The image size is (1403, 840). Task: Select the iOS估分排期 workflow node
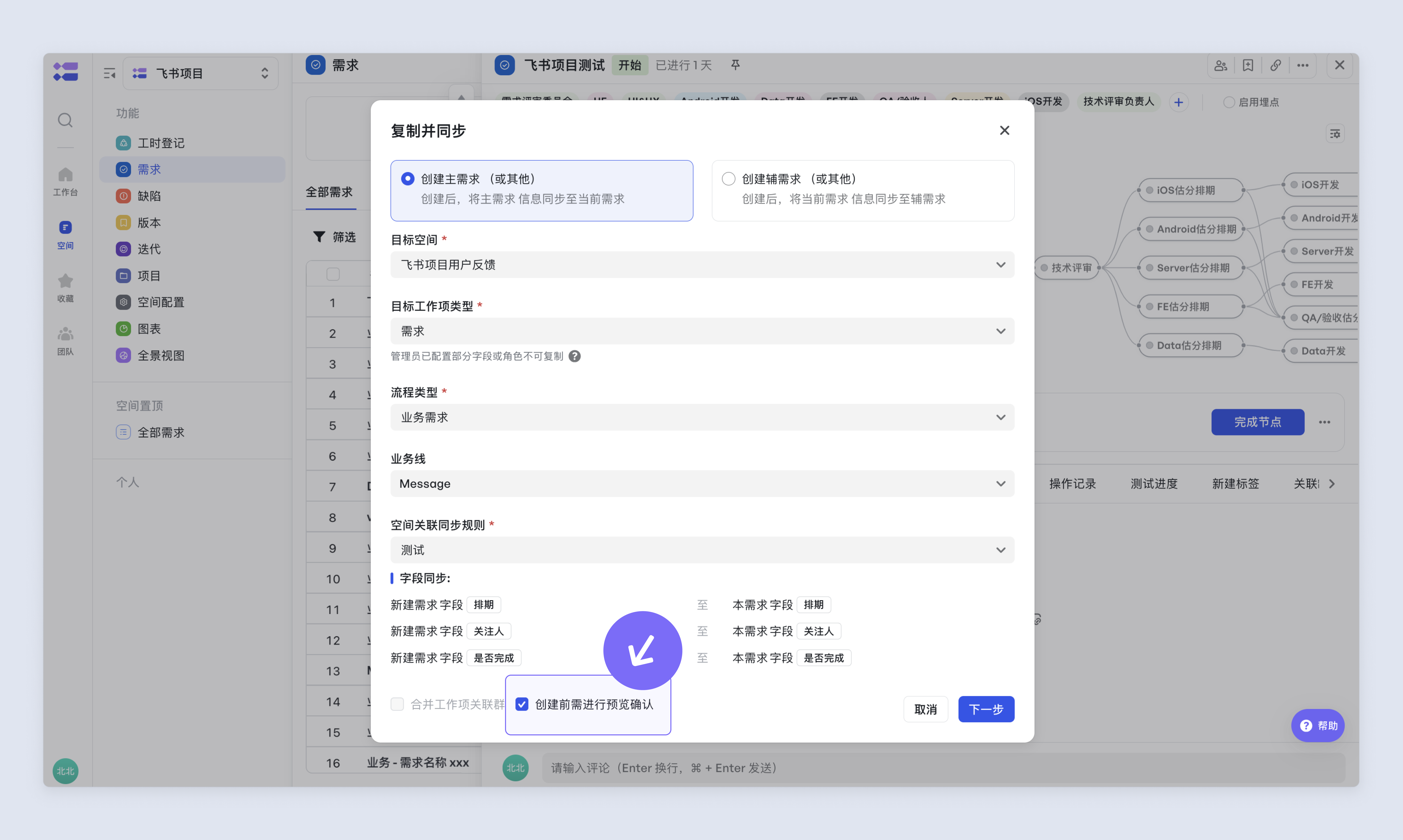click(1191, 190)
